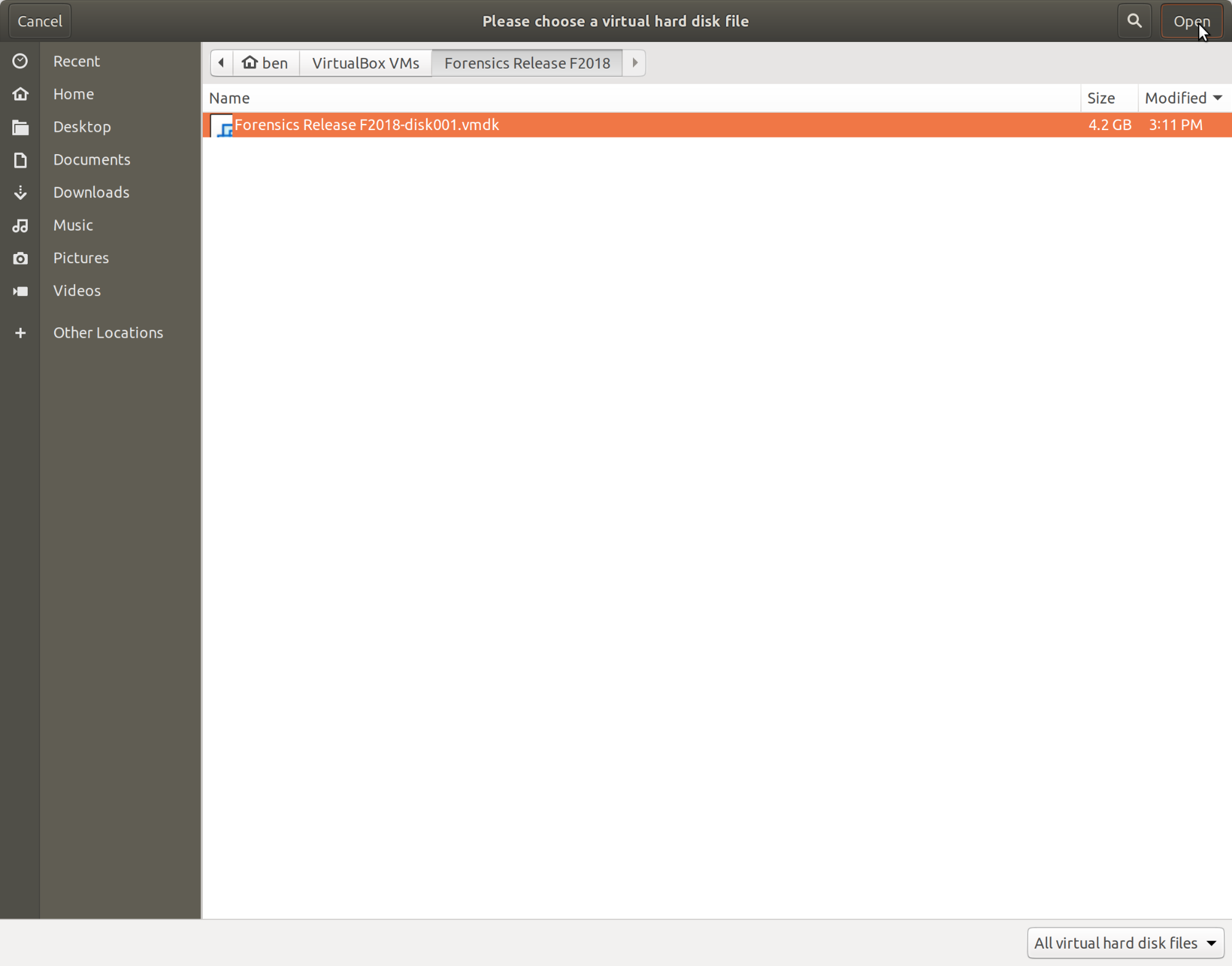Click the Pictures camera icon in sidebar
1232x966 pixels.
coord(20,258)
